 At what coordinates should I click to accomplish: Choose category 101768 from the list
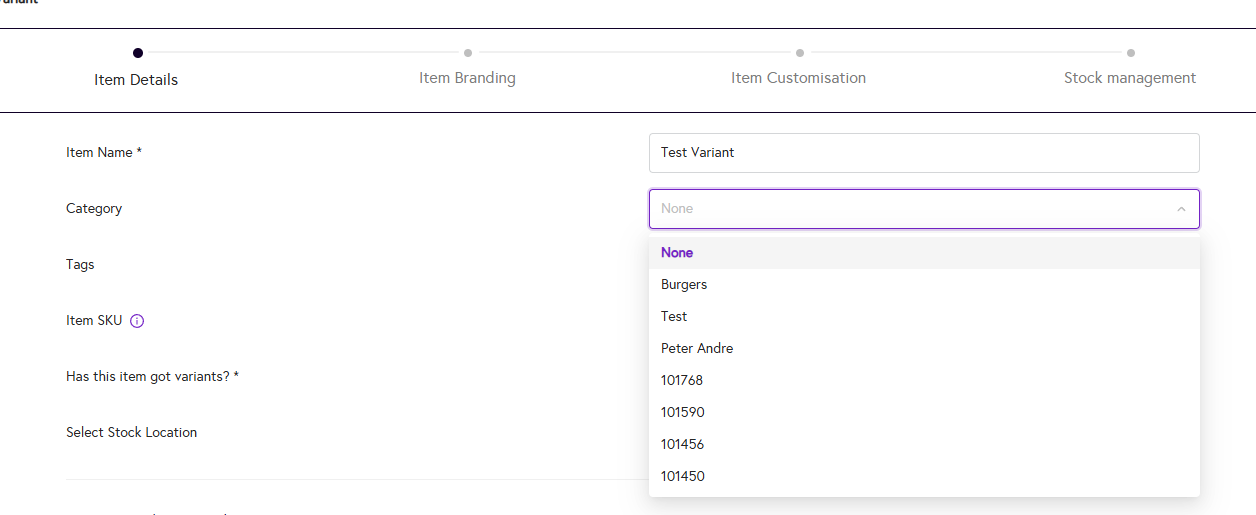pyautogui.click(x=682, y=381)
